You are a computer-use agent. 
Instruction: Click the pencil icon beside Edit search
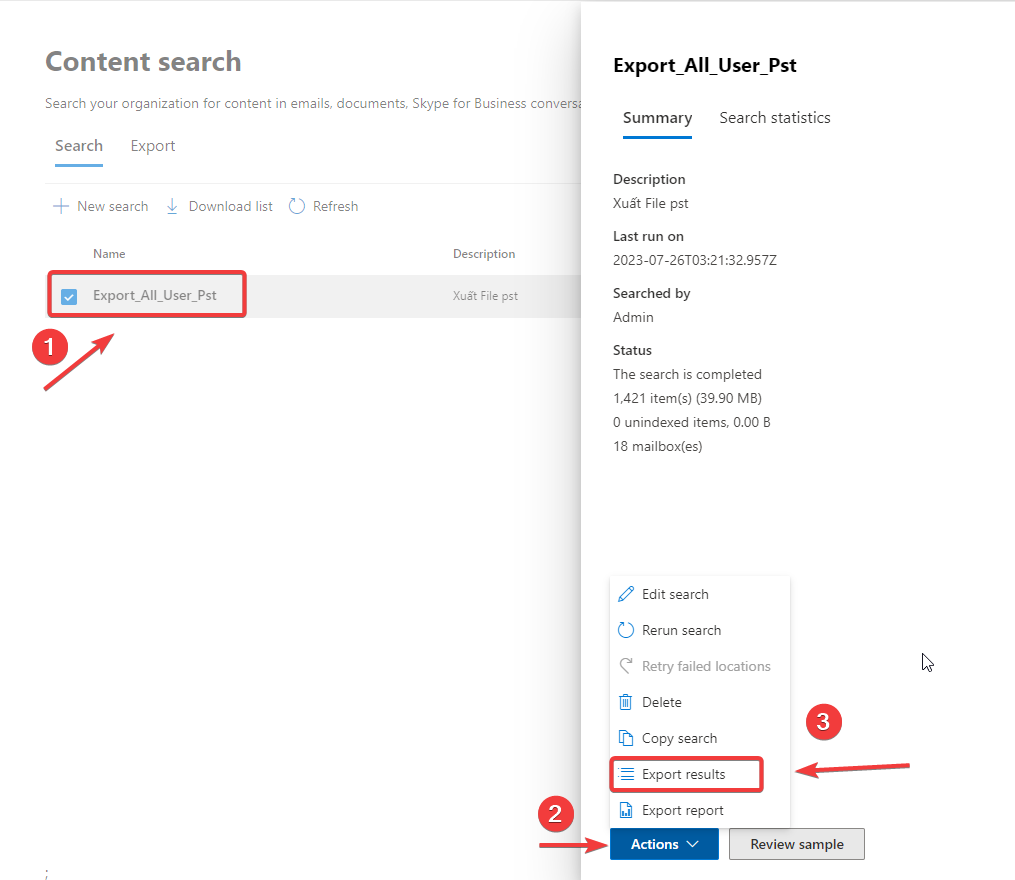626,594
